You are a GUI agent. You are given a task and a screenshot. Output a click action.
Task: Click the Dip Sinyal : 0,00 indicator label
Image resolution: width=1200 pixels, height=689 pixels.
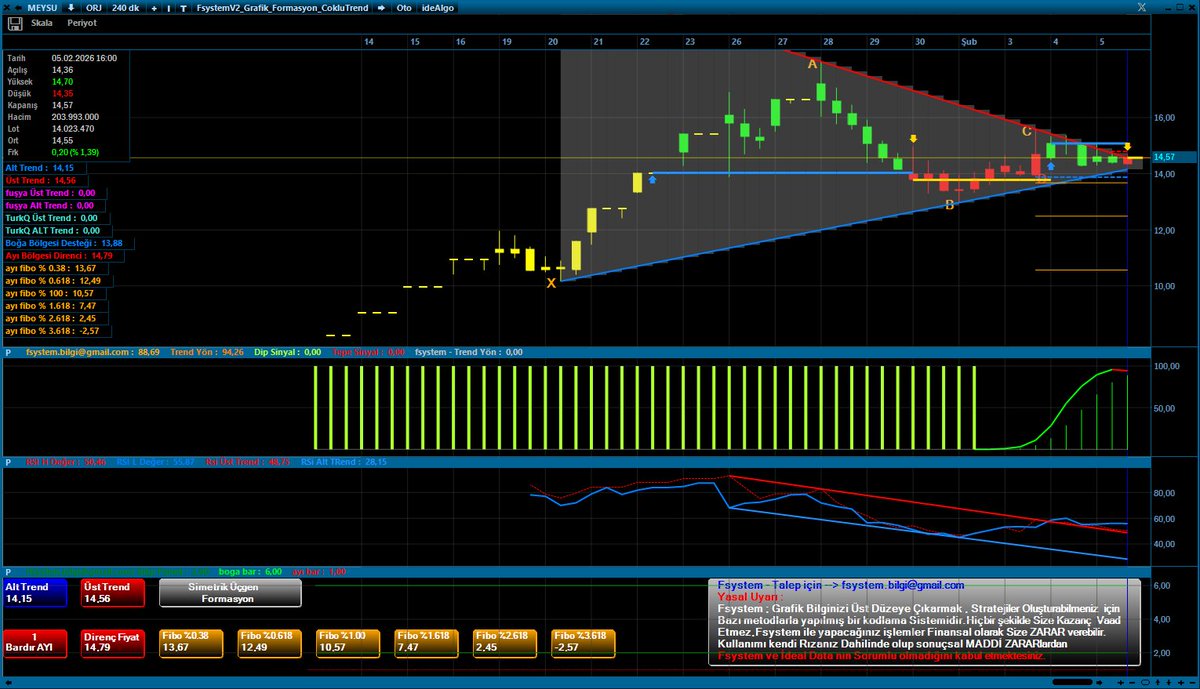[287, 352]
